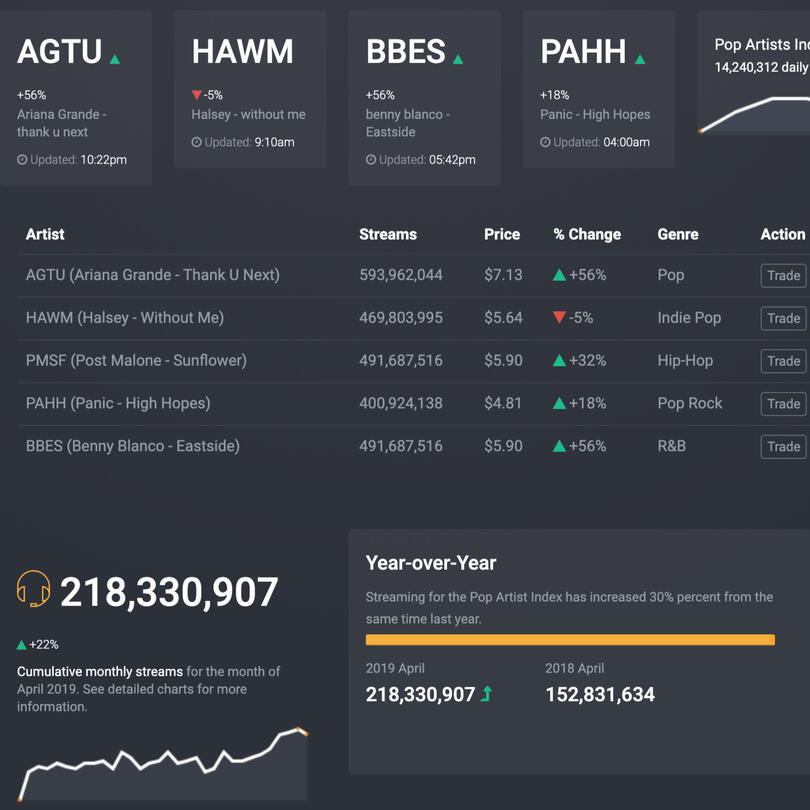Sort table by % Change column header
This screenshot has height=810, width=810.
(x=587, y=234)
